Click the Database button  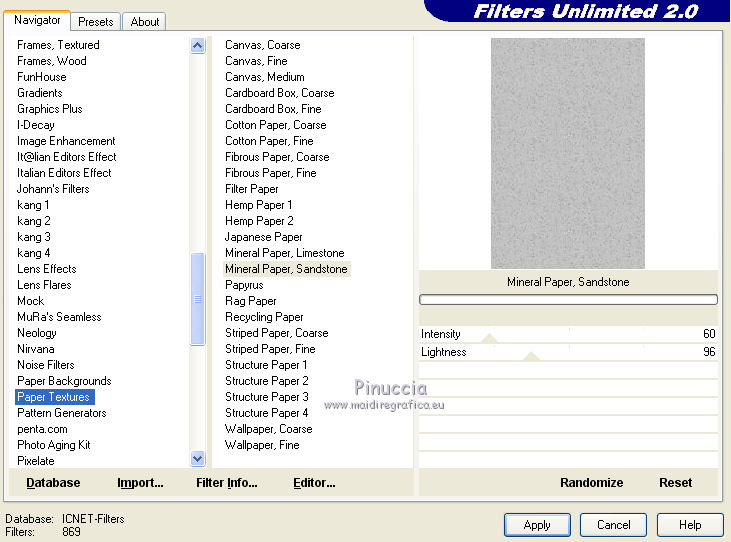(x=53, y=483)
